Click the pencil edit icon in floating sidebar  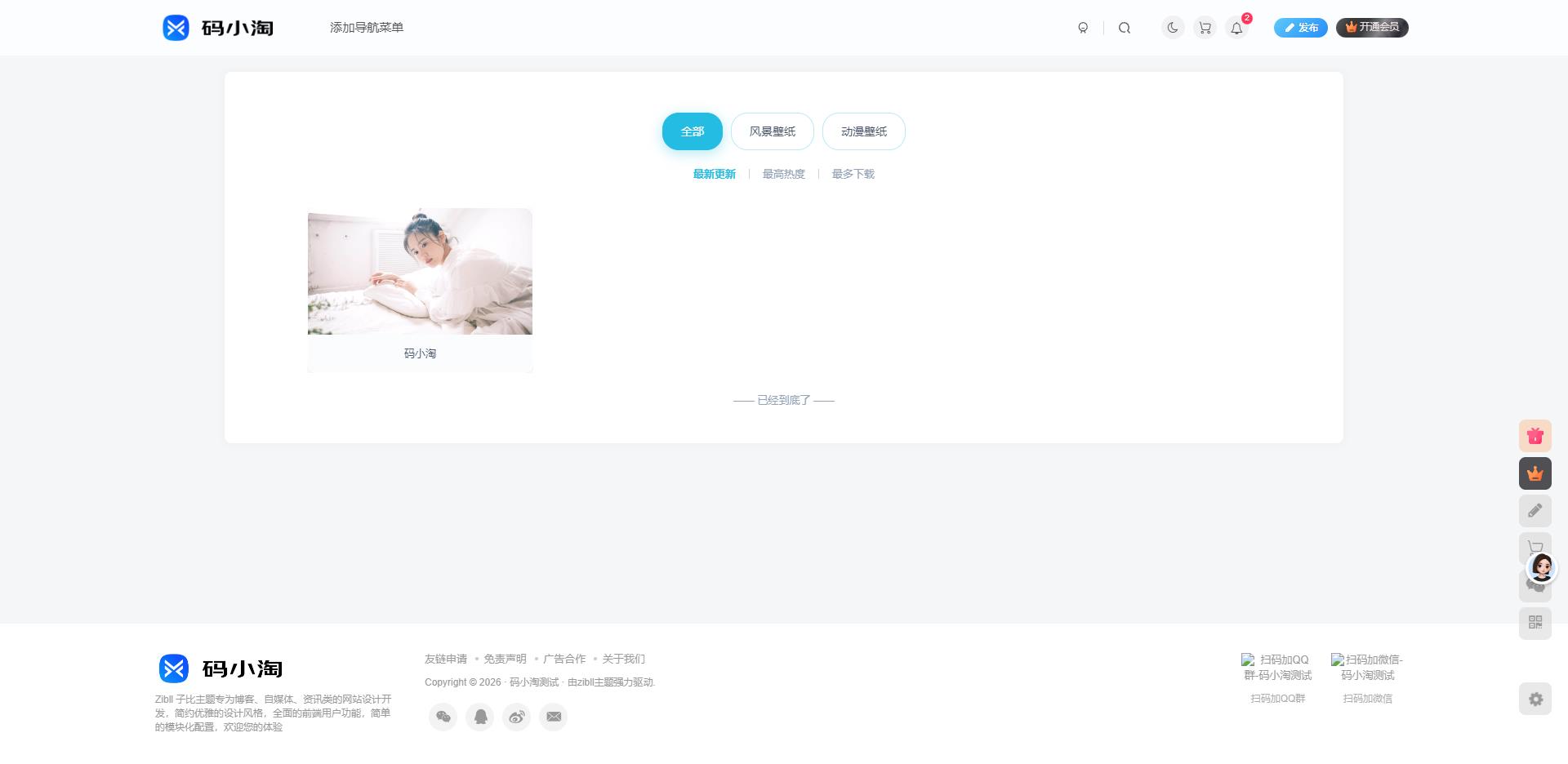pyautogui.click(x=1535, y=511)
